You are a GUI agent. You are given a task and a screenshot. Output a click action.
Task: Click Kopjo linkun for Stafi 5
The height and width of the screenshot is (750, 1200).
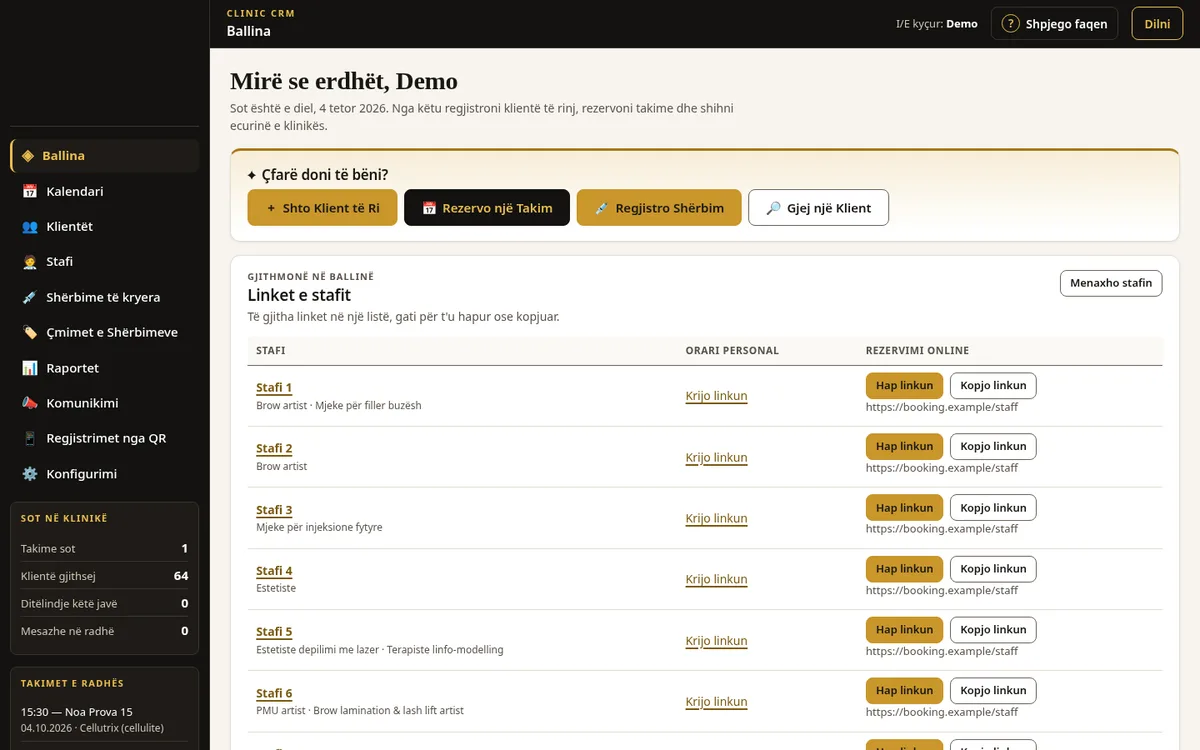pyautogui.click(x=993, y=630)
